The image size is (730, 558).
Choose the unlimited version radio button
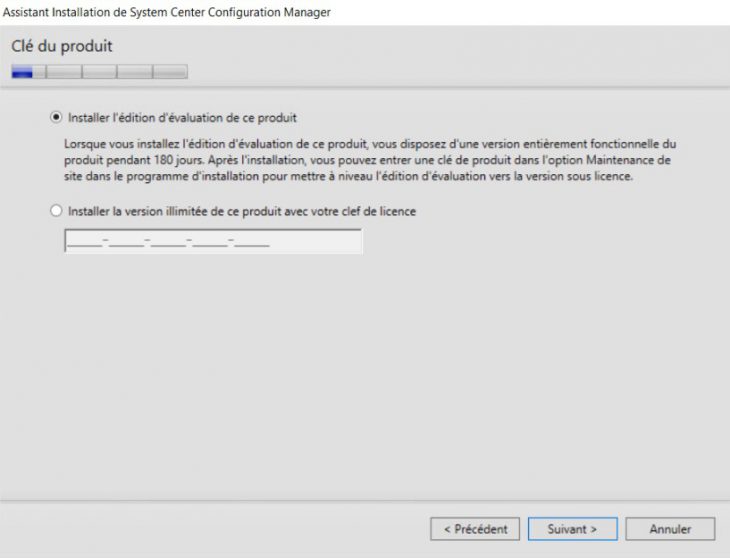(56, 211)
